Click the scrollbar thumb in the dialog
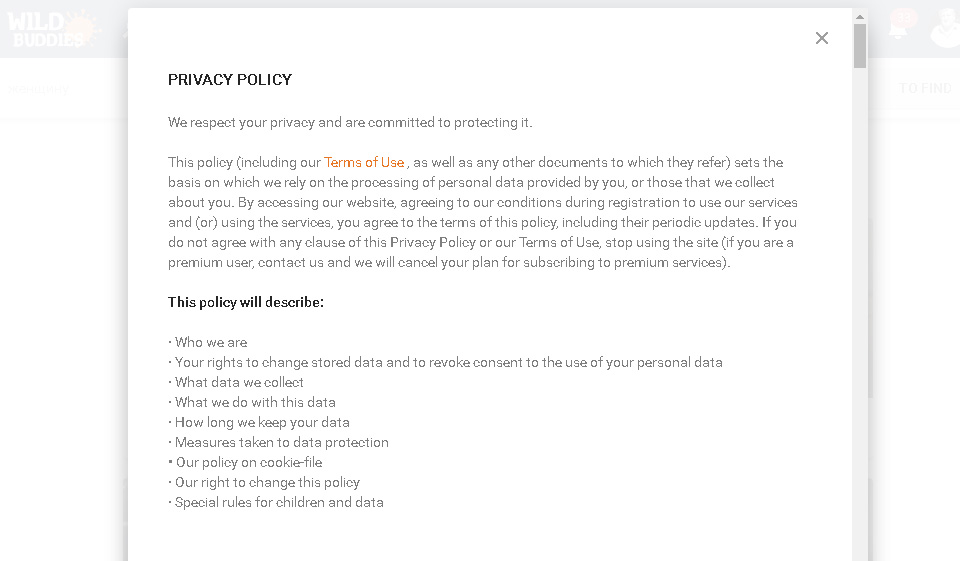 pos(860,45)
